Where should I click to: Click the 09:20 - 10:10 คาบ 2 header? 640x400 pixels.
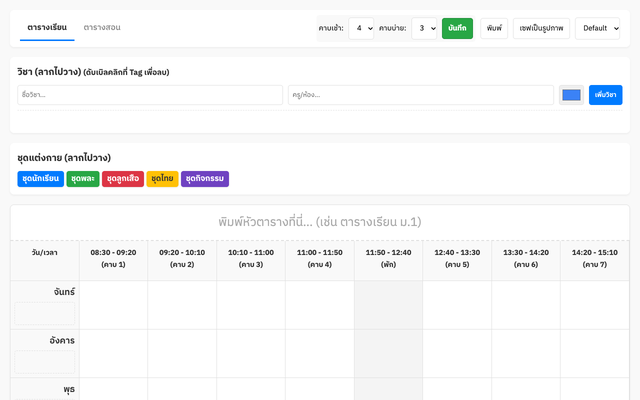pyautogui.click(x=182, y=260)
